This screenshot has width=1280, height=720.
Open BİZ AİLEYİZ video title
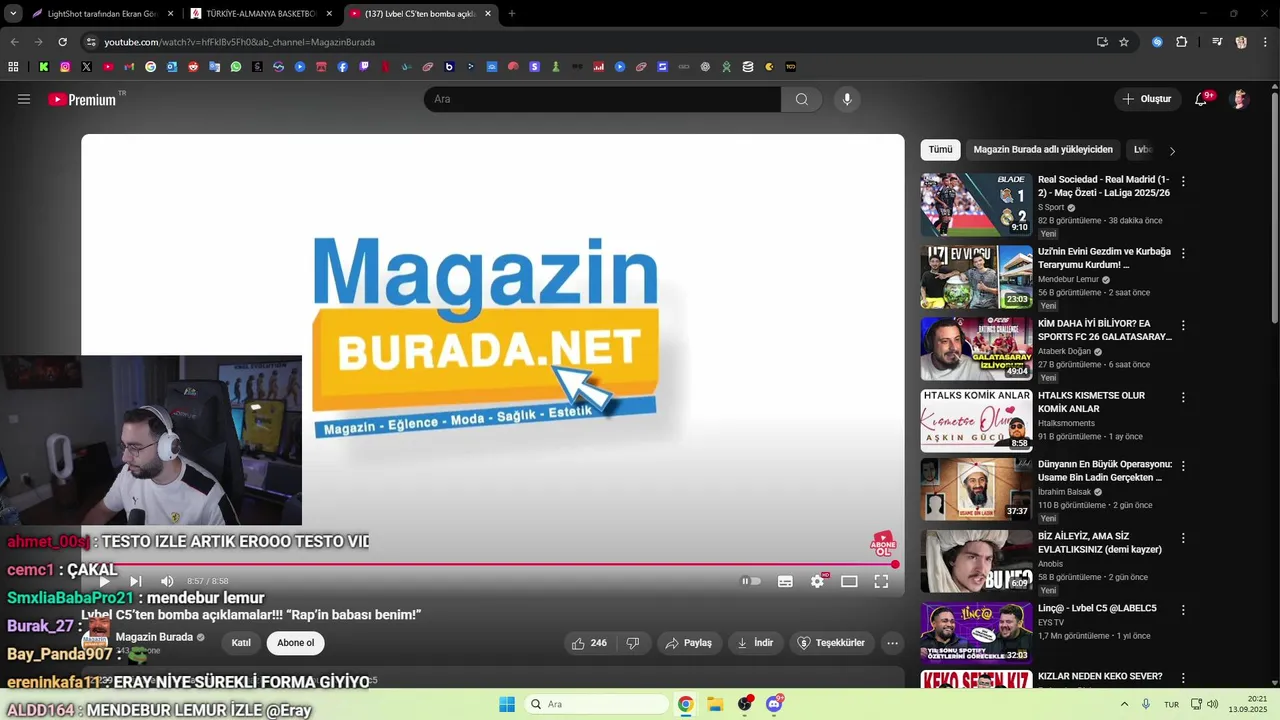1100,543
